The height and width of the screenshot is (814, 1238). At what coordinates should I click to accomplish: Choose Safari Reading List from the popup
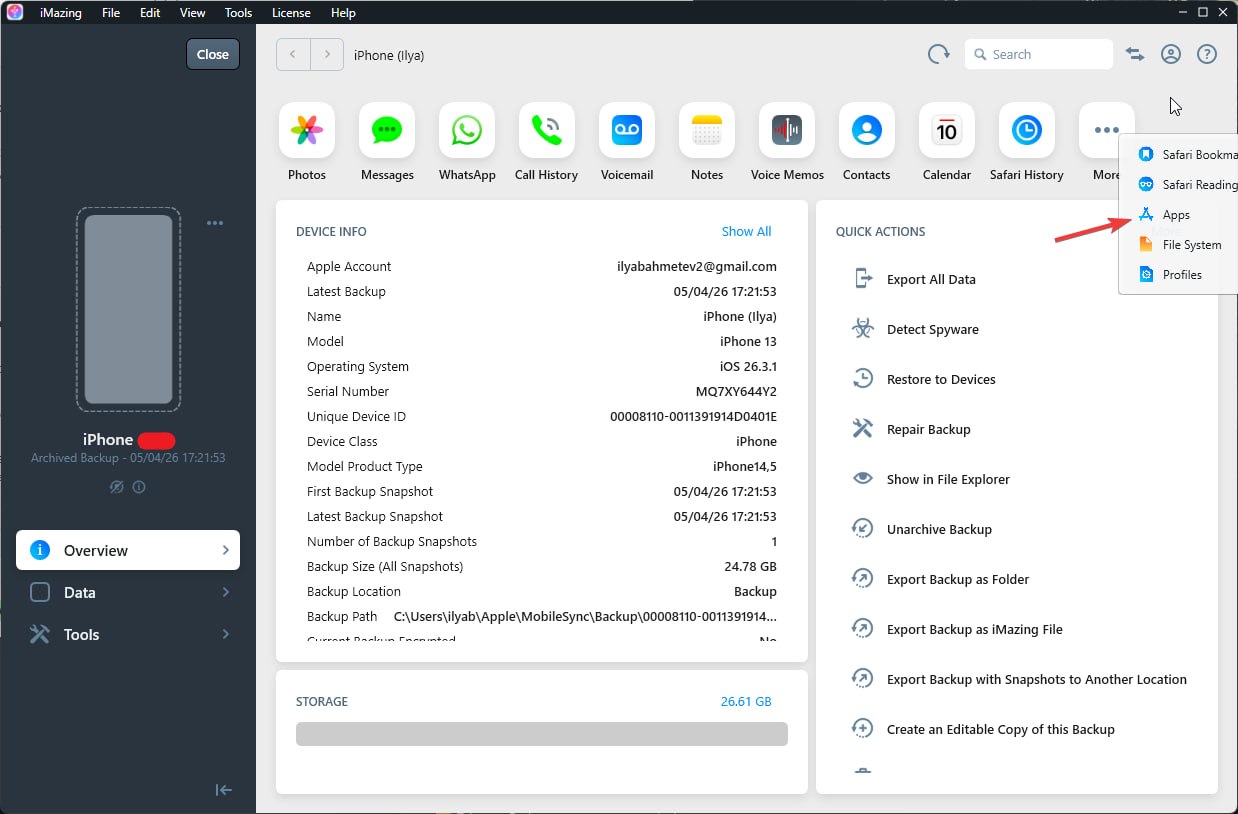pos(1179,184)
